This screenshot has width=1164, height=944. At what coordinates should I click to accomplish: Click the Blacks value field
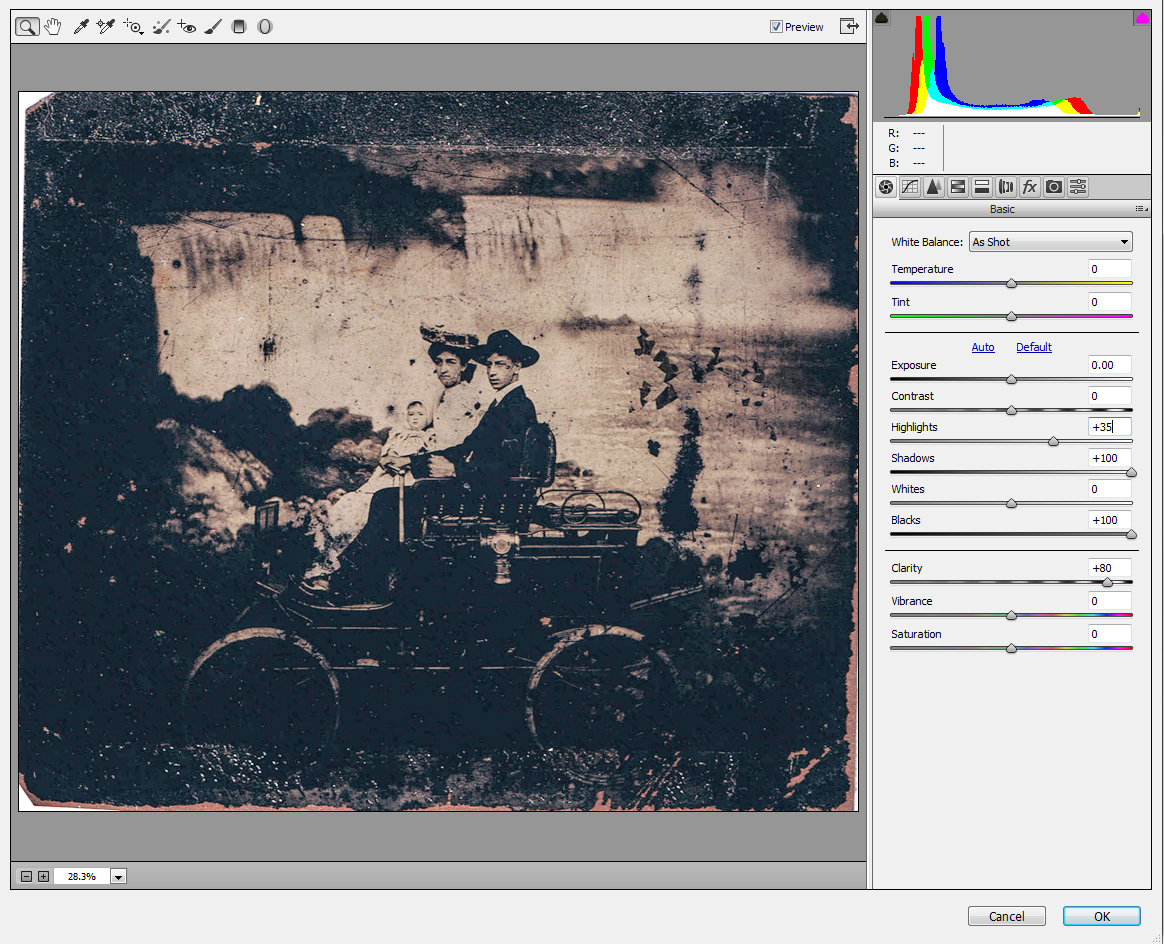tap(1110, 520)
